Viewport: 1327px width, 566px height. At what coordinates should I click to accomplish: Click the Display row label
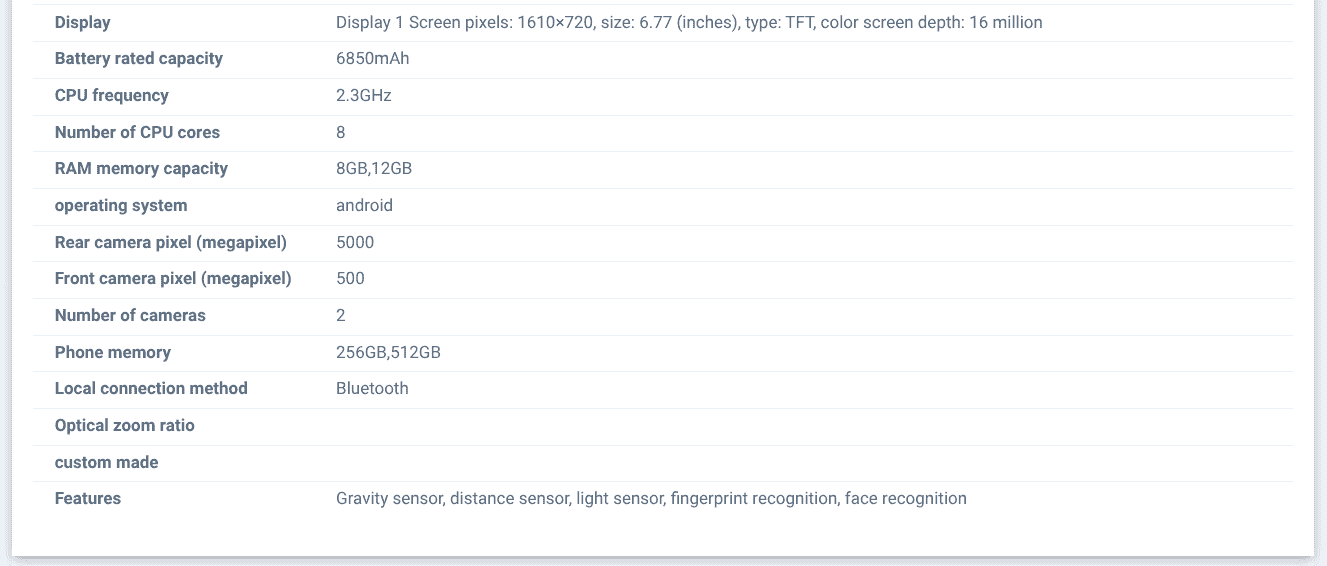tap(82, 22)
